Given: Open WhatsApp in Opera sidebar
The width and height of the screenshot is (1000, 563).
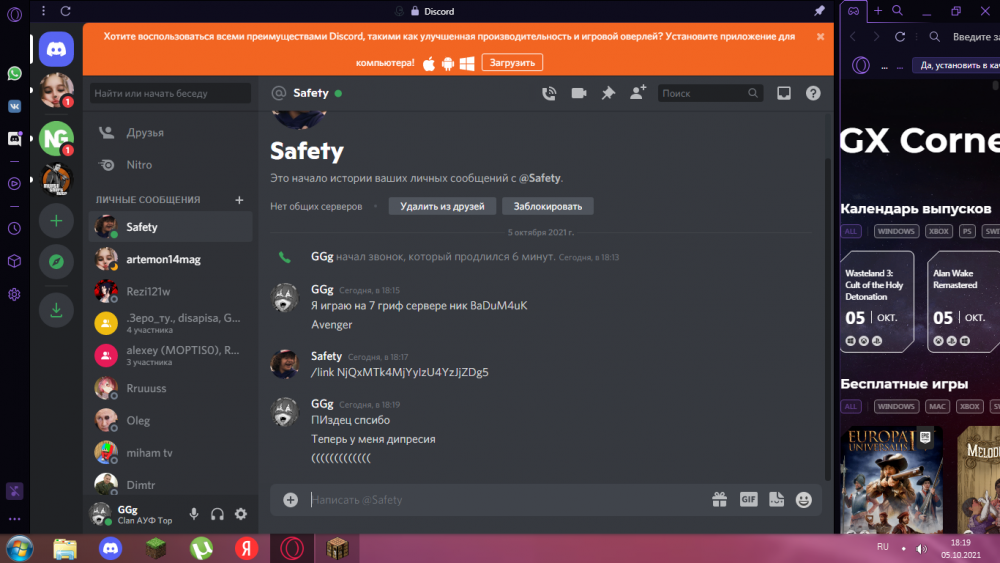Looking at the screenshot, I should pyautogui.click(x=14, y=73).
